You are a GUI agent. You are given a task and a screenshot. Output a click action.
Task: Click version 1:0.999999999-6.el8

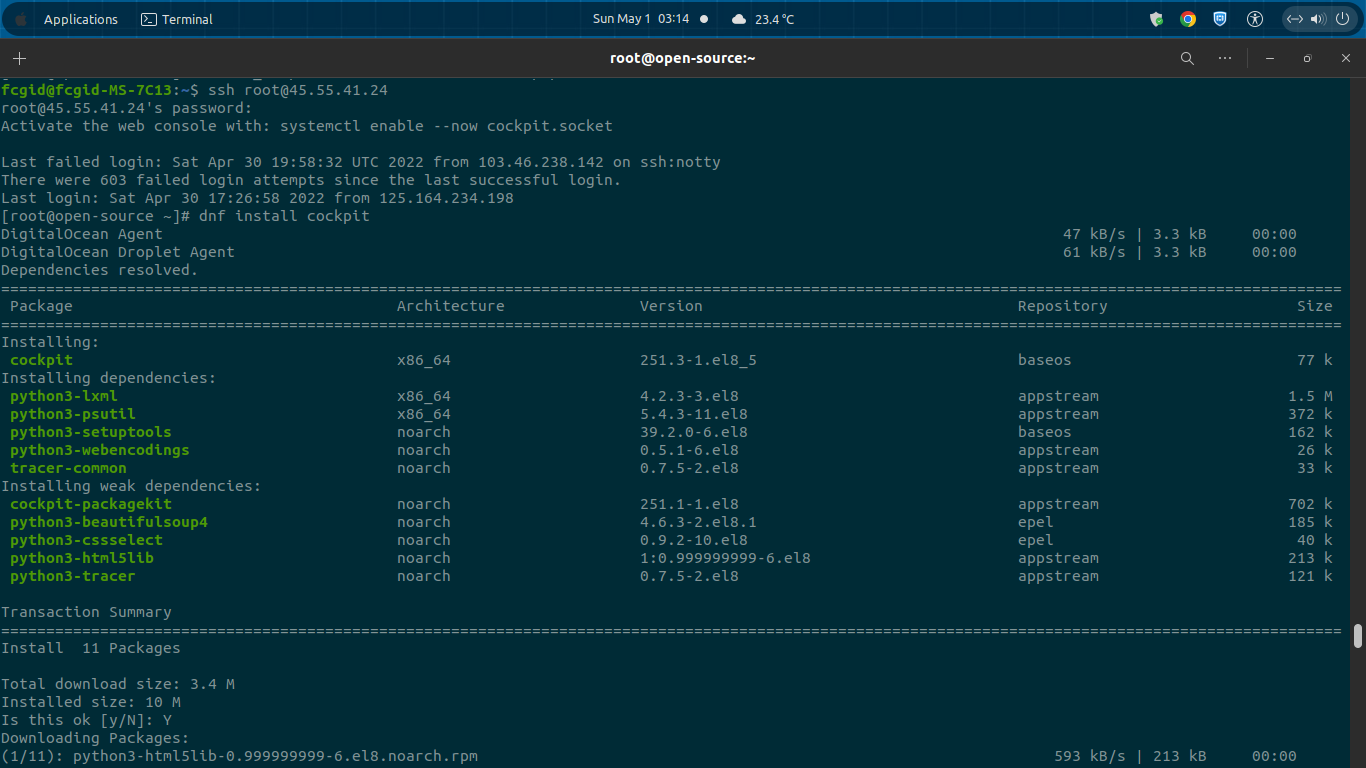click(x=725, y=558)
